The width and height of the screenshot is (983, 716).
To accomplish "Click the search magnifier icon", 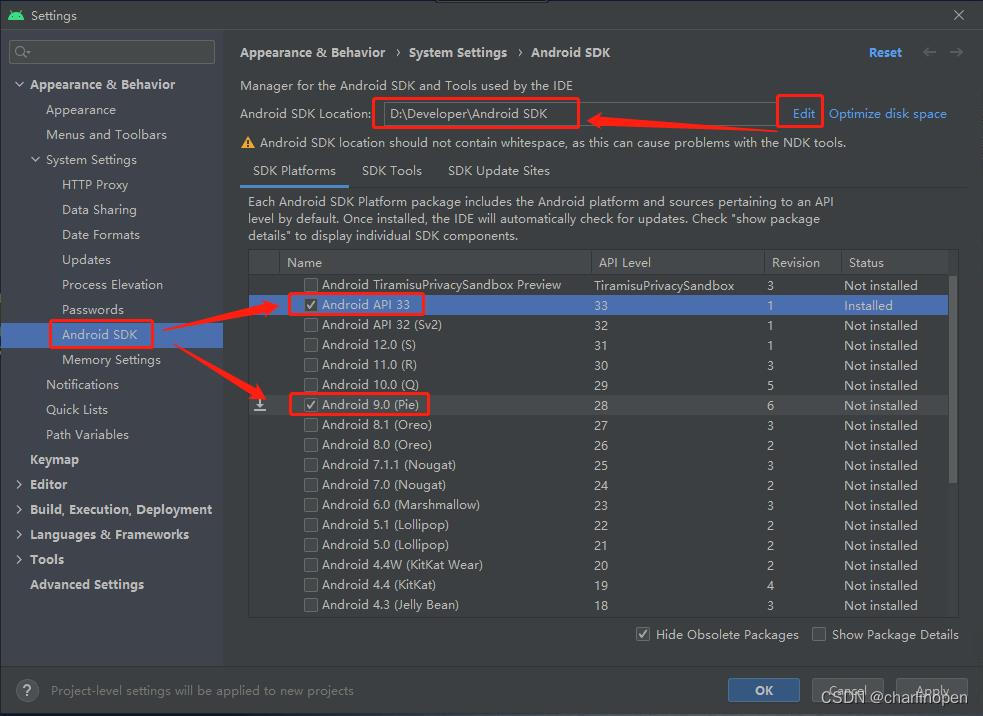I will (x=23, y=52).
